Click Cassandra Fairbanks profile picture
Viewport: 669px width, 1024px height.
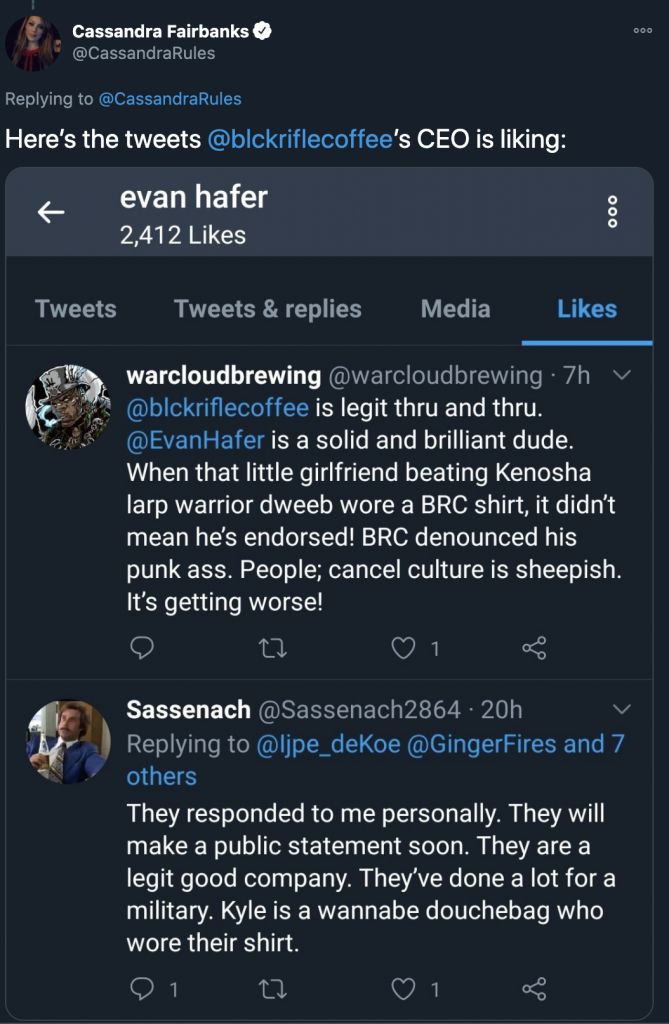pos(33,43)
